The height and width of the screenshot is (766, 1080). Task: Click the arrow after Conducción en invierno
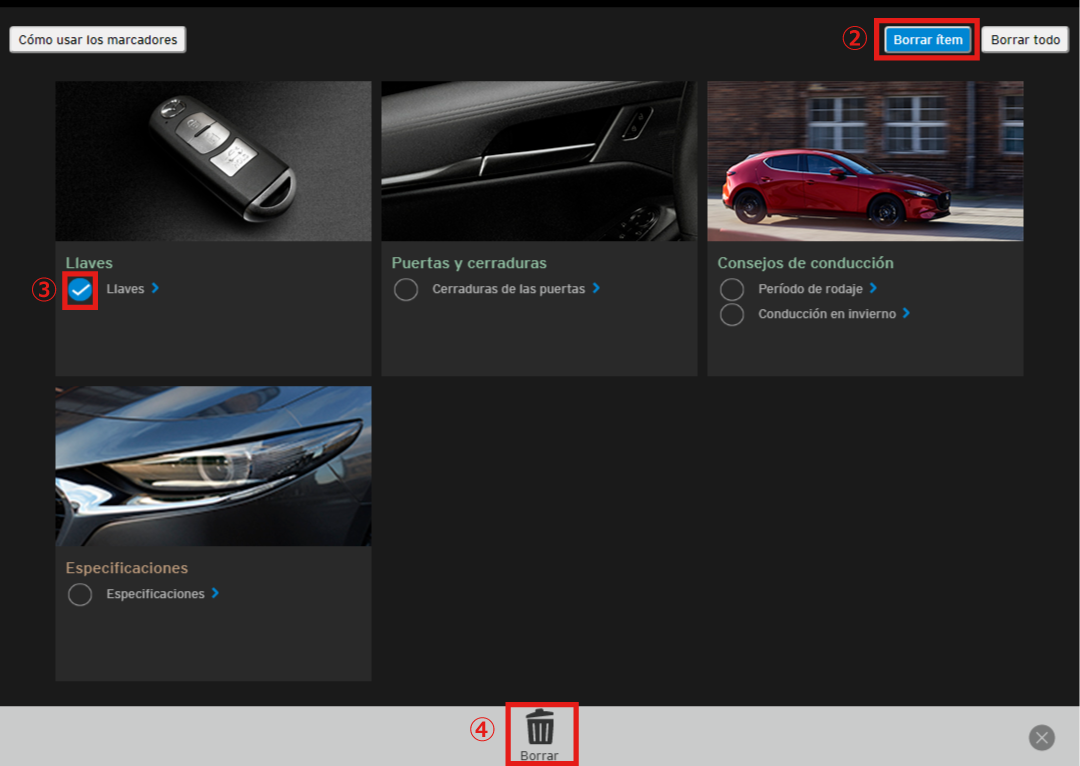point(906,313)
